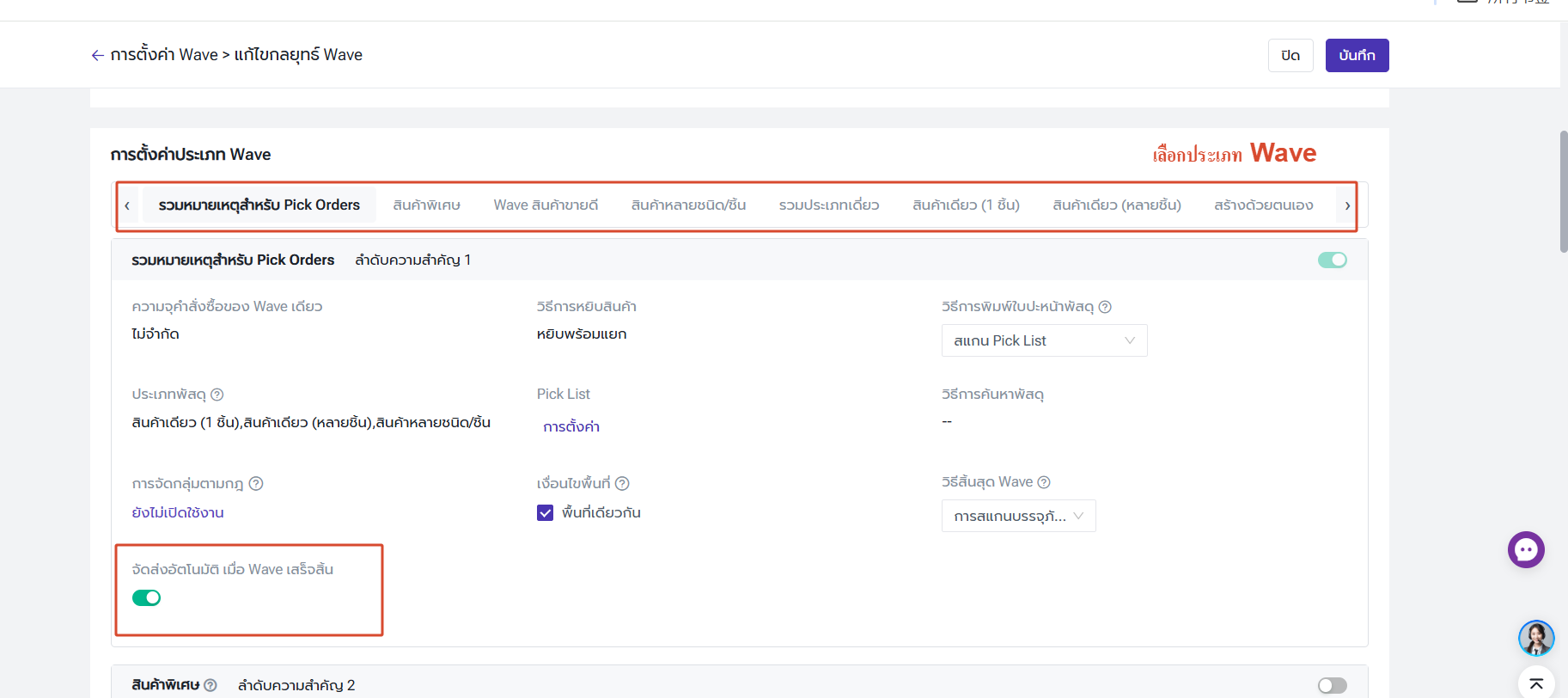The image size is (1568, 698).
Task: Click the ปิด button
Action: (x=1290, y=55)
